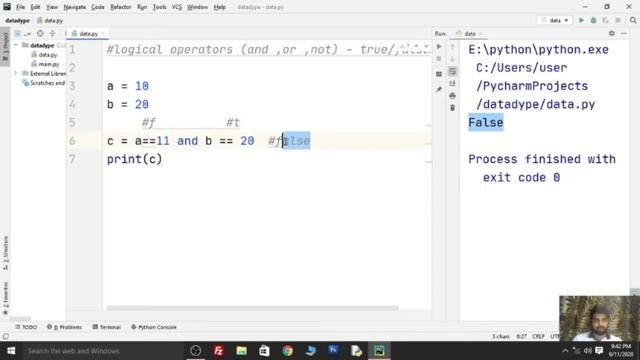Screen dimensions: 640x360
Task: Open the TODO tool window
Action: 26,327
